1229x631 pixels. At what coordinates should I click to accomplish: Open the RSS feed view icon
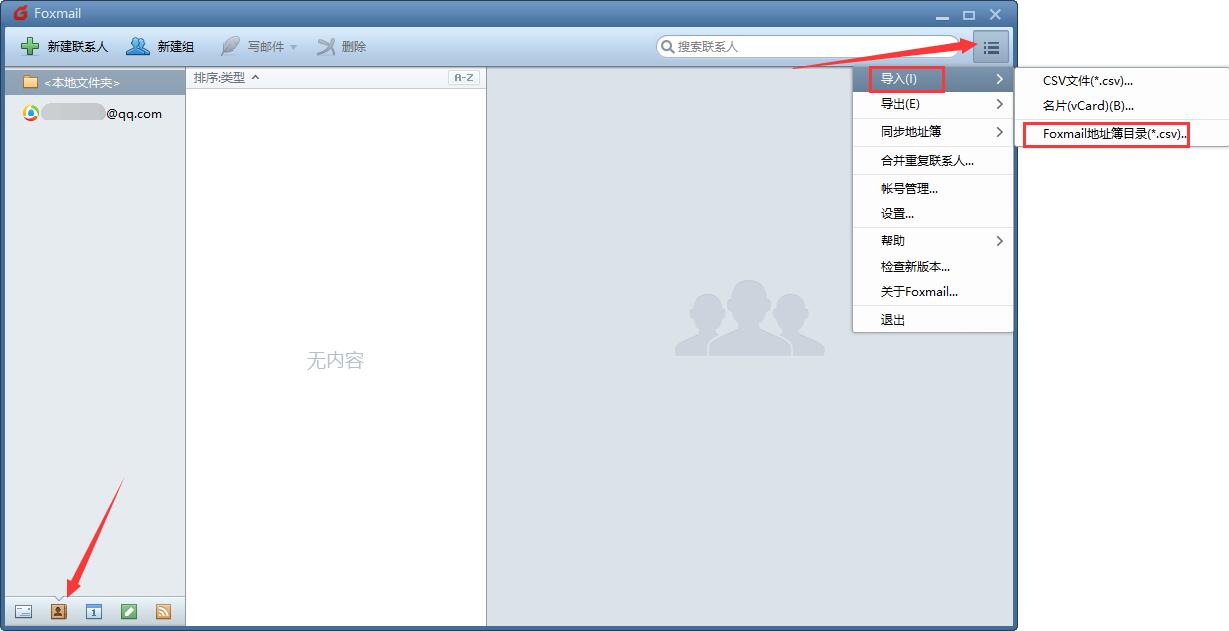(163, 611)
